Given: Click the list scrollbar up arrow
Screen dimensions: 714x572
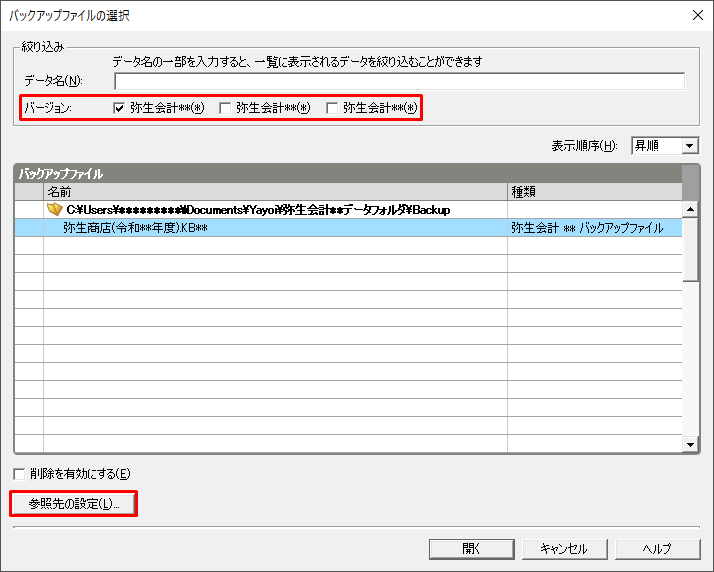Looking at the screenshot, I should [x=690, y=209].
